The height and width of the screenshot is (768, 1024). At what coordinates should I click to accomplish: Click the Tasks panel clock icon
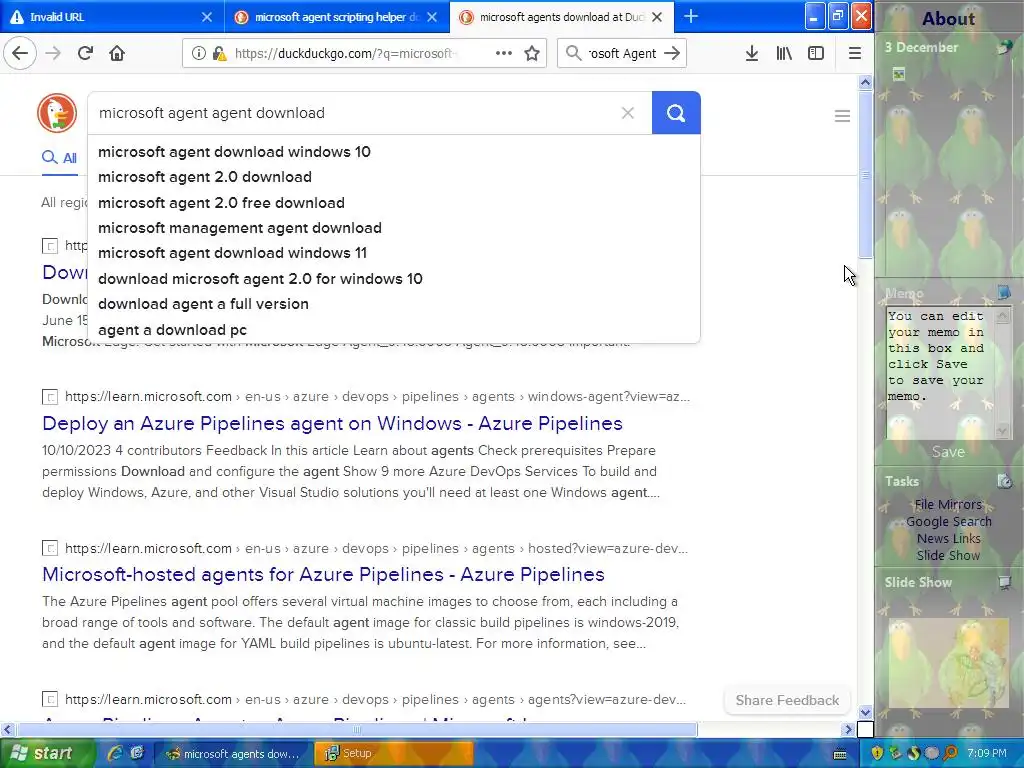pos(1004,481)
